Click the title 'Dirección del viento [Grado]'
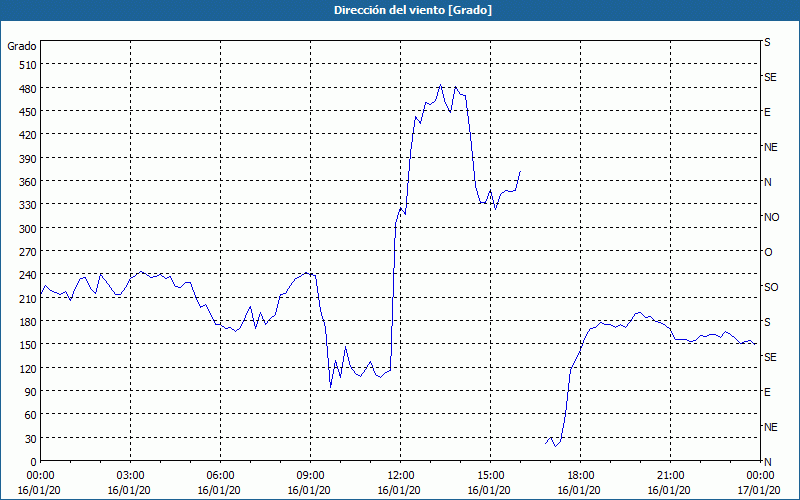This screenshot has width=800, height=500. (413, 10)
